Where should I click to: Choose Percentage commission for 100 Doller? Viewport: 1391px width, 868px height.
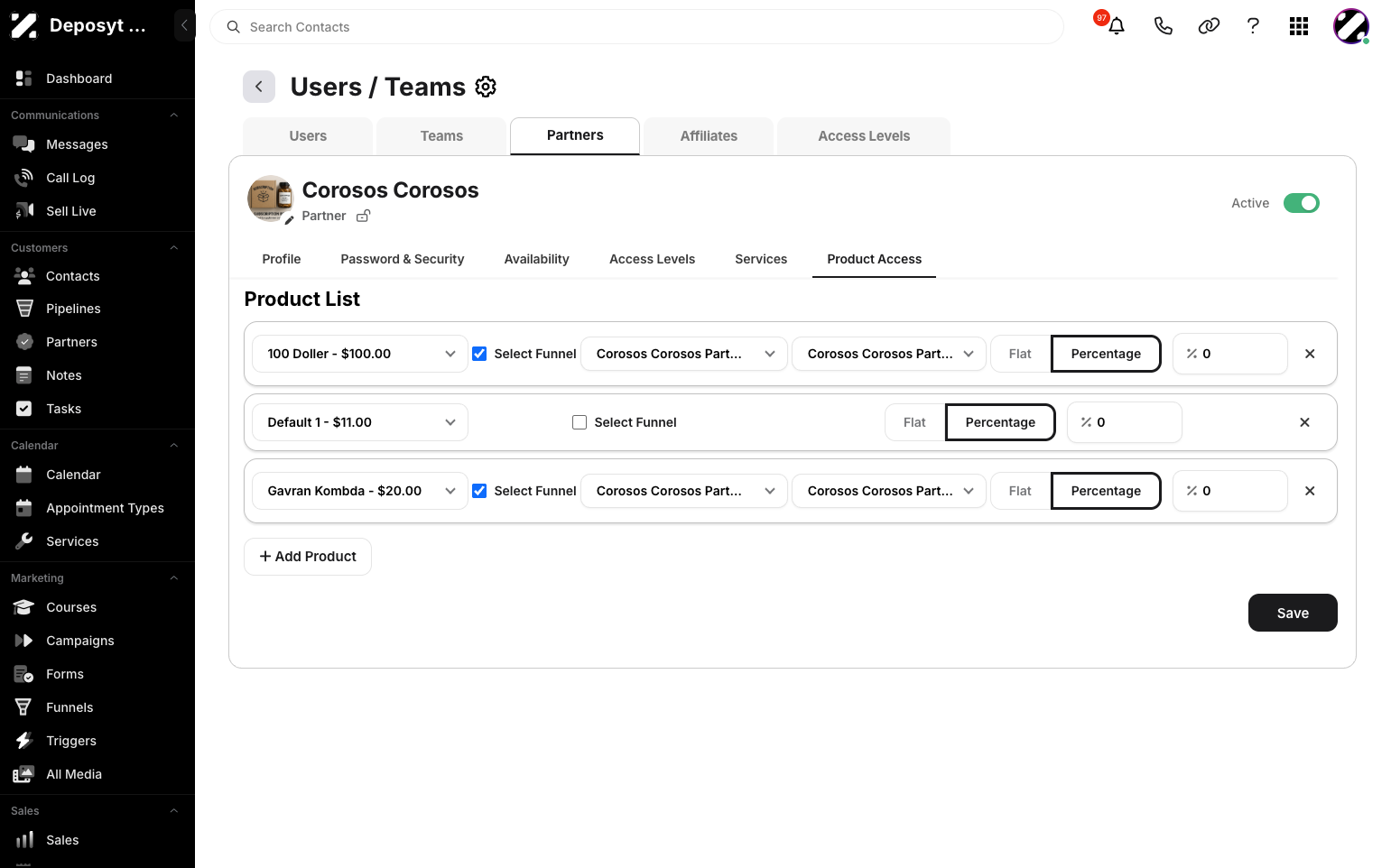(1106, 354)
